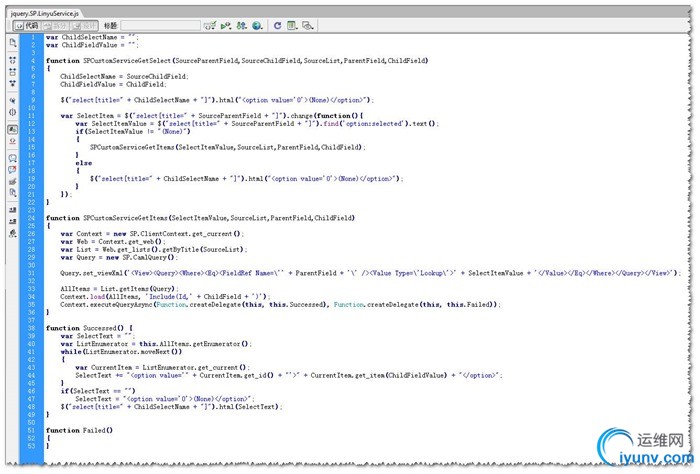The width and height of the screenshot is (700, 474).
Task: Click the 'else' keyword on line 17
Action: (83, 163)
